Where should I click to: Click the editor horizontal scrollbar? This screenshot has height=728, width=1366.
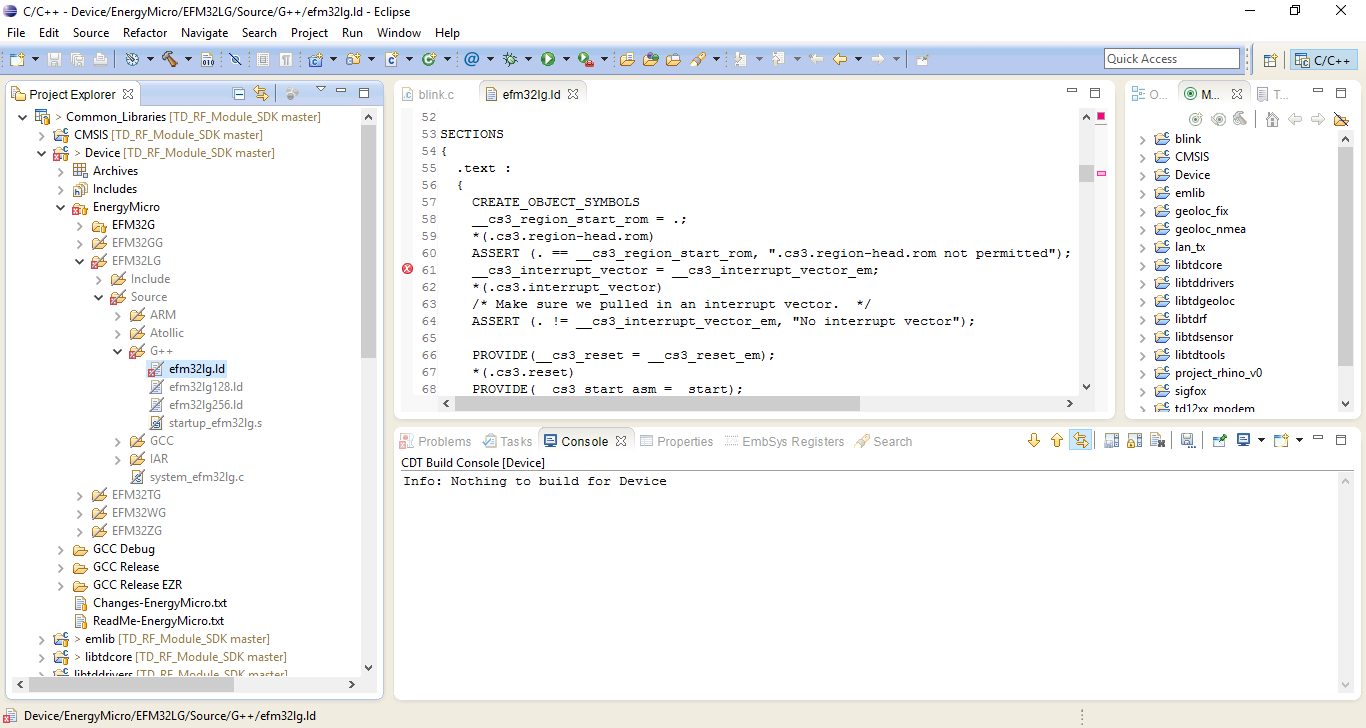click(657, 404)
